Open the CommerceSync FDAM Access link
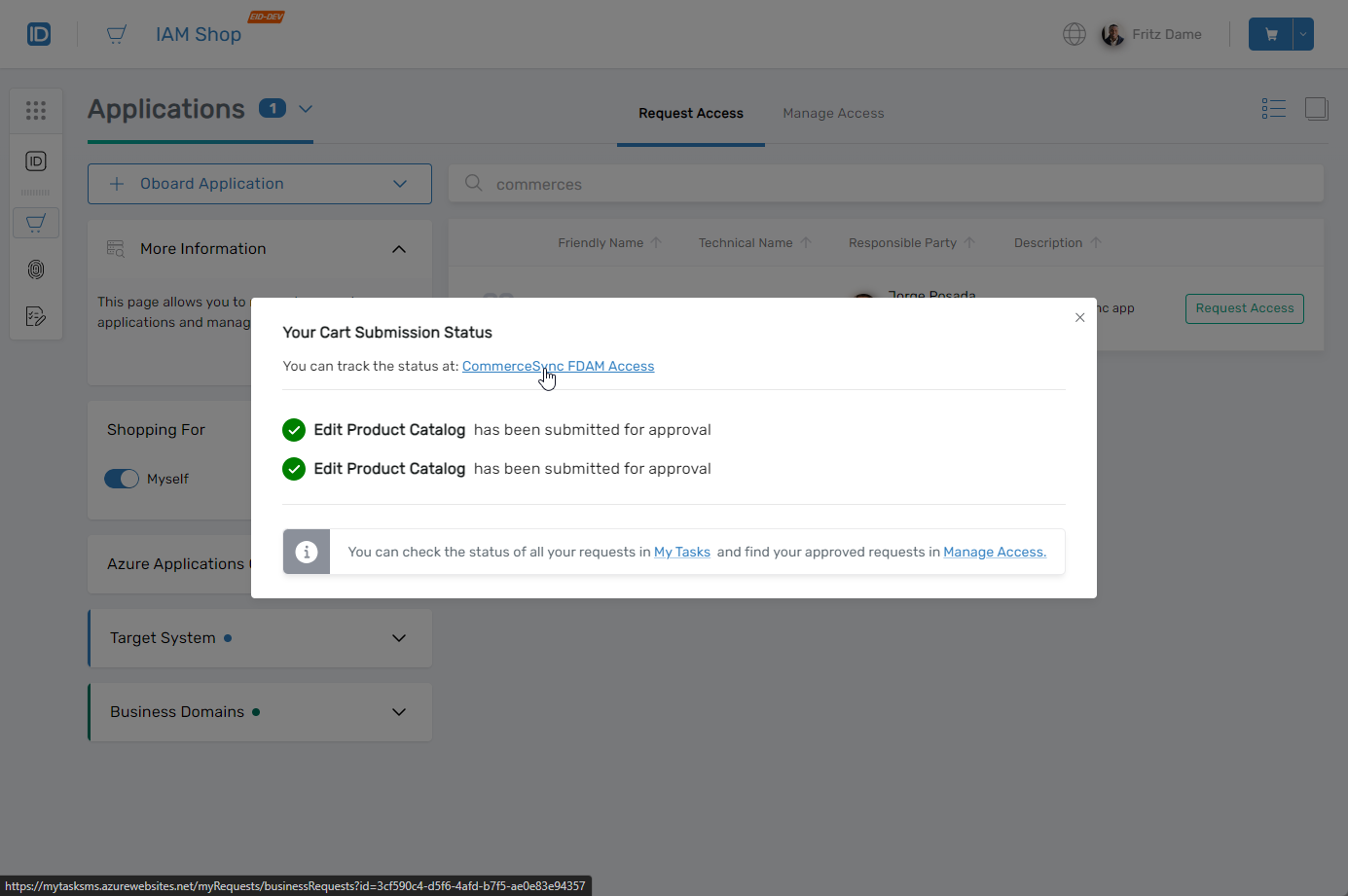The width and height of the screenshot is (1348, 896). 558,366
